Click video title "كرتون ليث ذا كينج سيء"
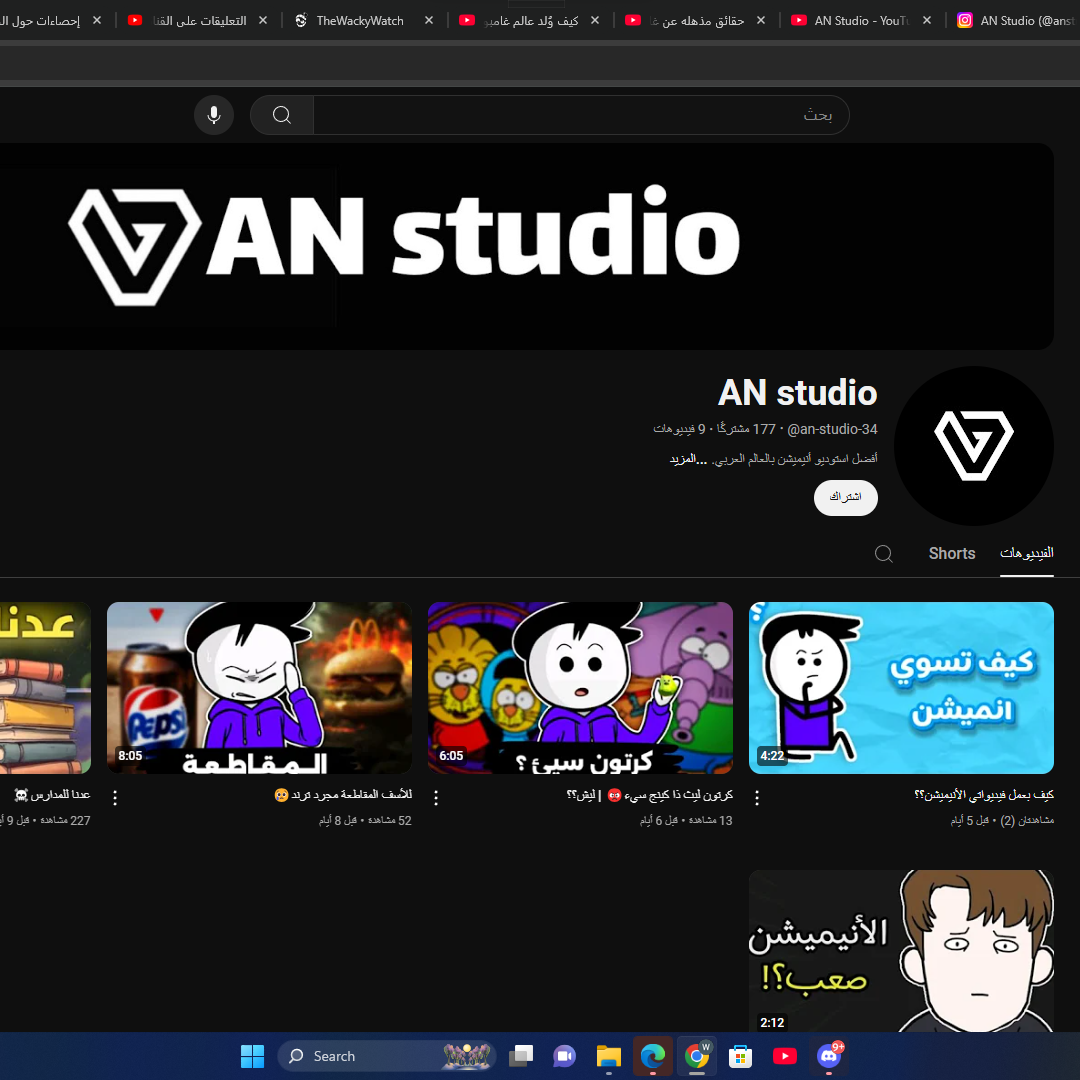 coord(650,795)
